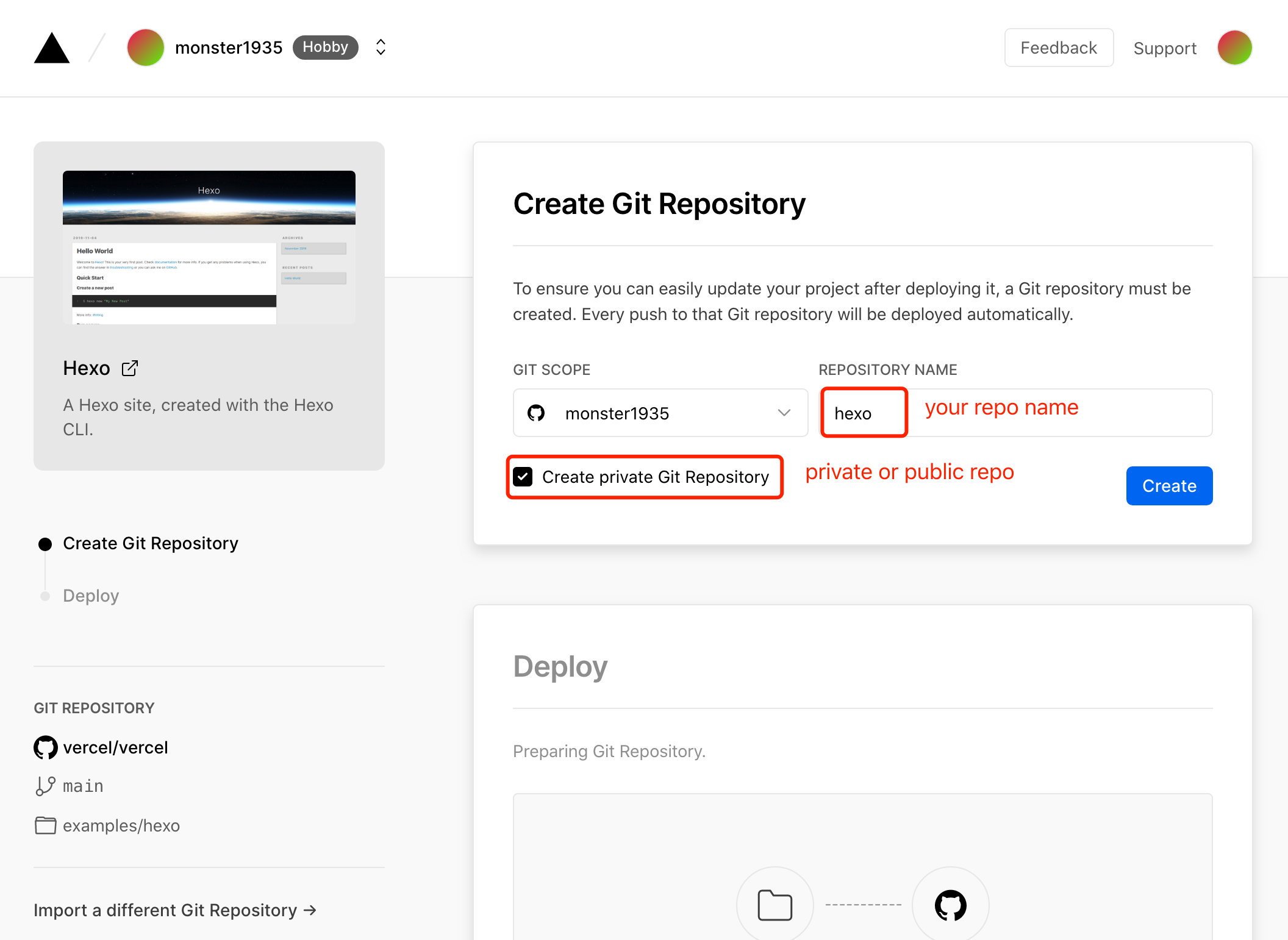Click the folder icon beside examples/hexo

coord(46,825)
